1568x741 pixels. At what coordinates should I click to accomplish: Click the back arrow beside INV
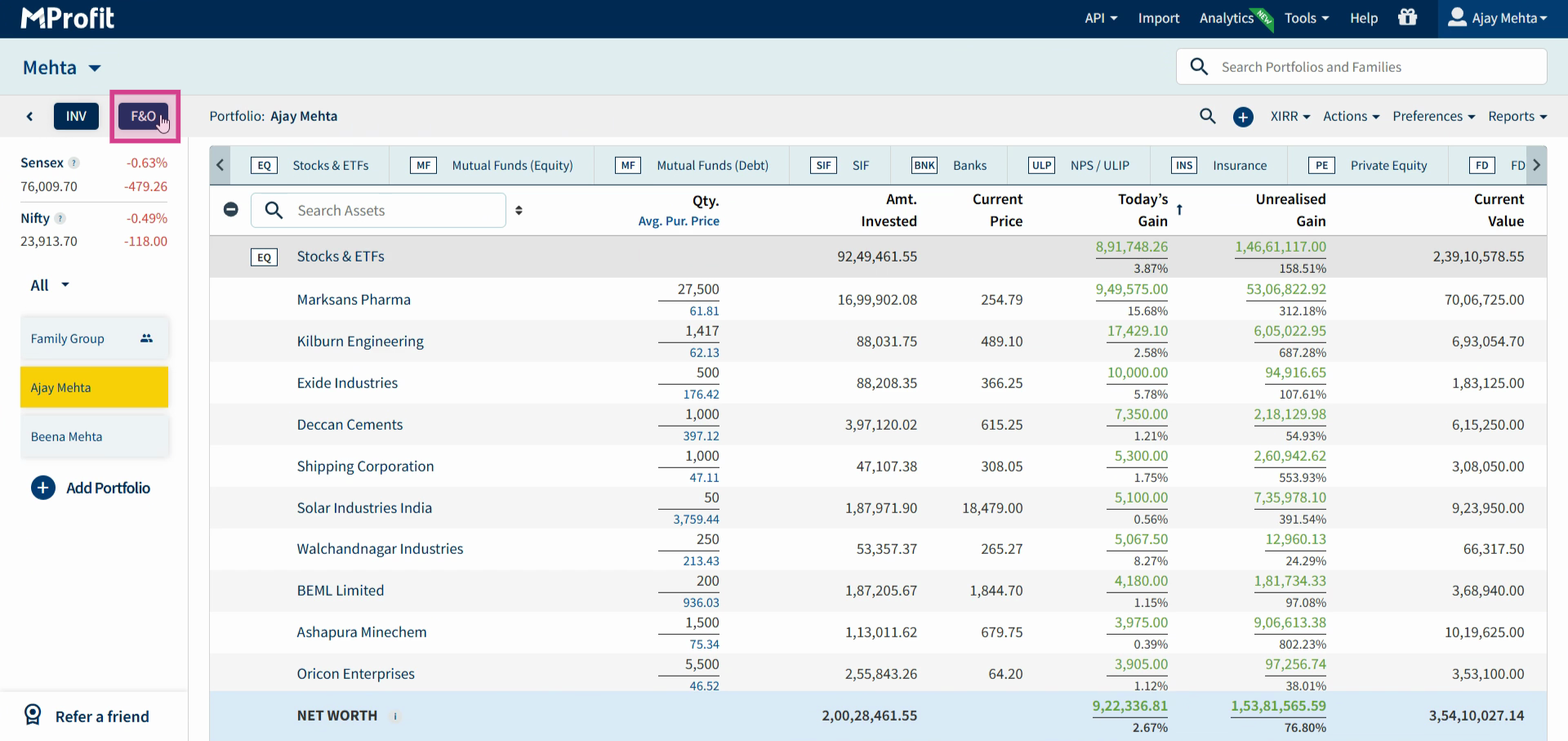29,116
